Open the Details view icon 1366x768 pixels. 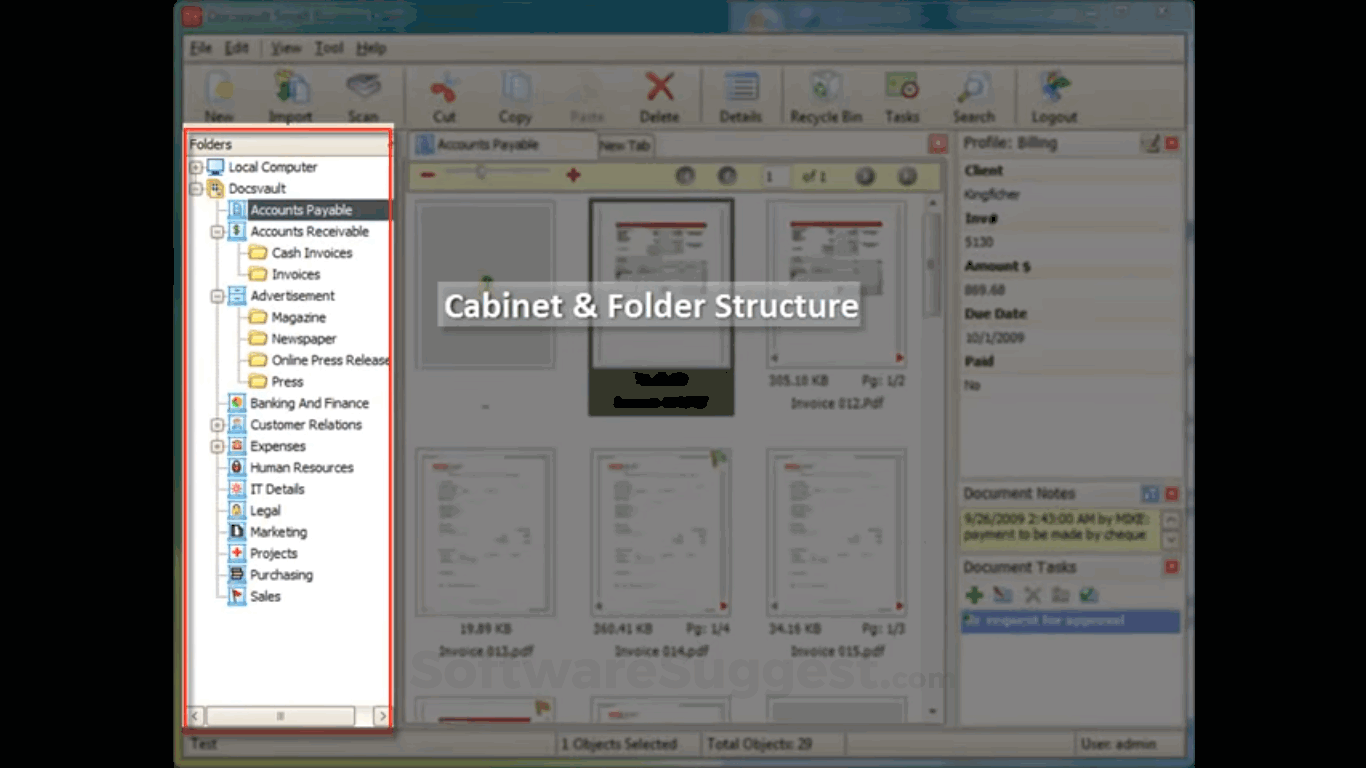740,90
